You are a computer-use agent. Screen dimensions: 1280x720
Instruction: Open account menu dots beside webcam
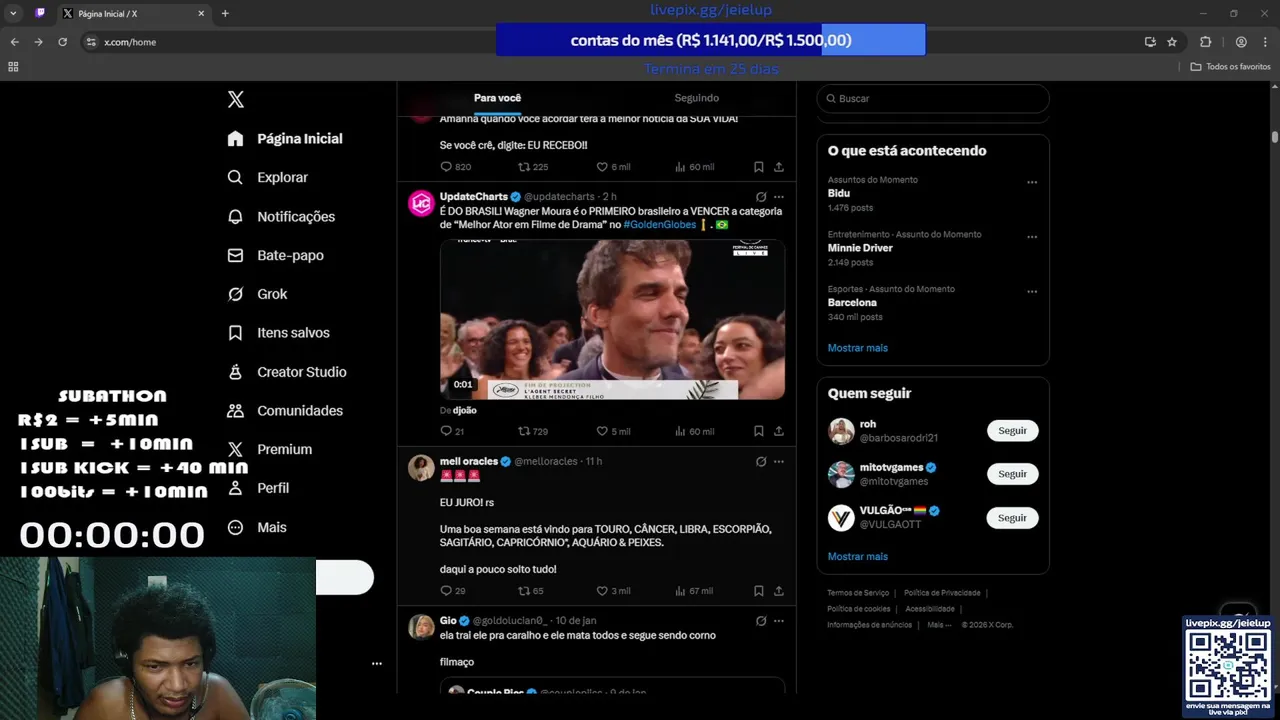click(x=377, y=663)
